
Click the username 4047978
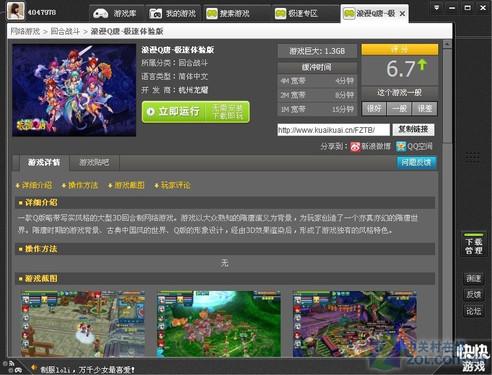click(x=42, y=12)
